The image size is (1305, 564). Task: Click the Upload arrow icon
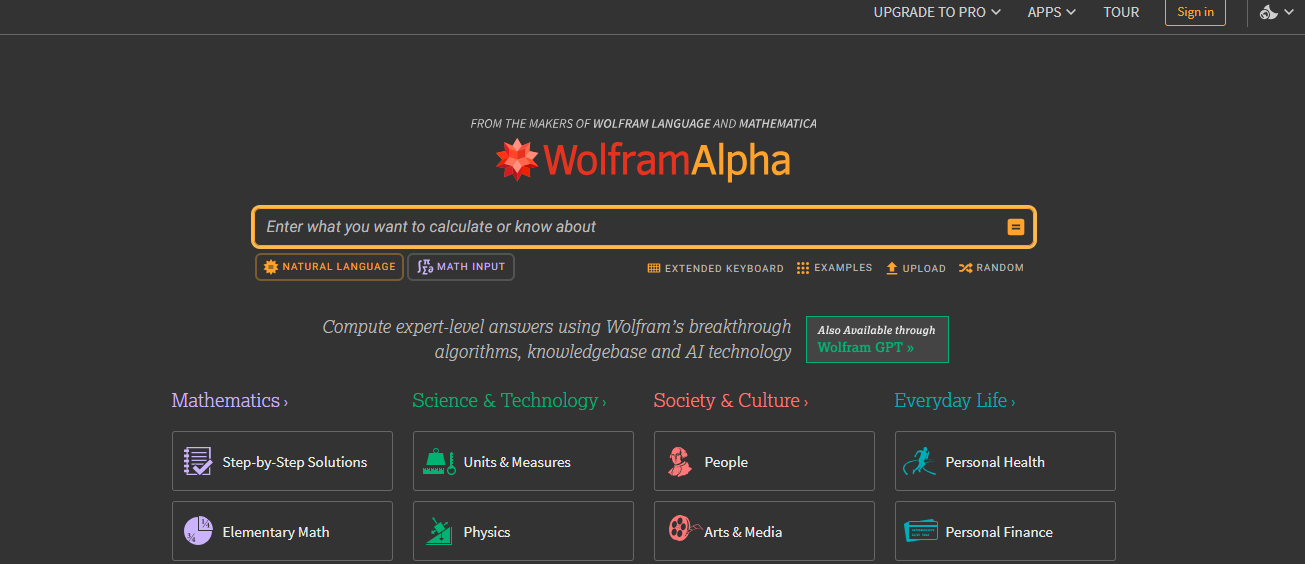pos(892,268)
